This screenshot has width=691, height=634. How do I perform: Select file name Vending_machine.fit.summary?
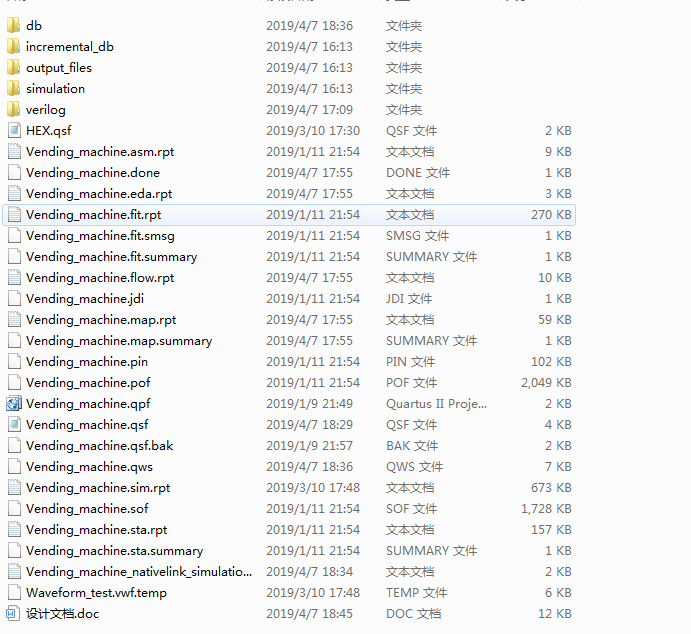(x=111, y=257)
